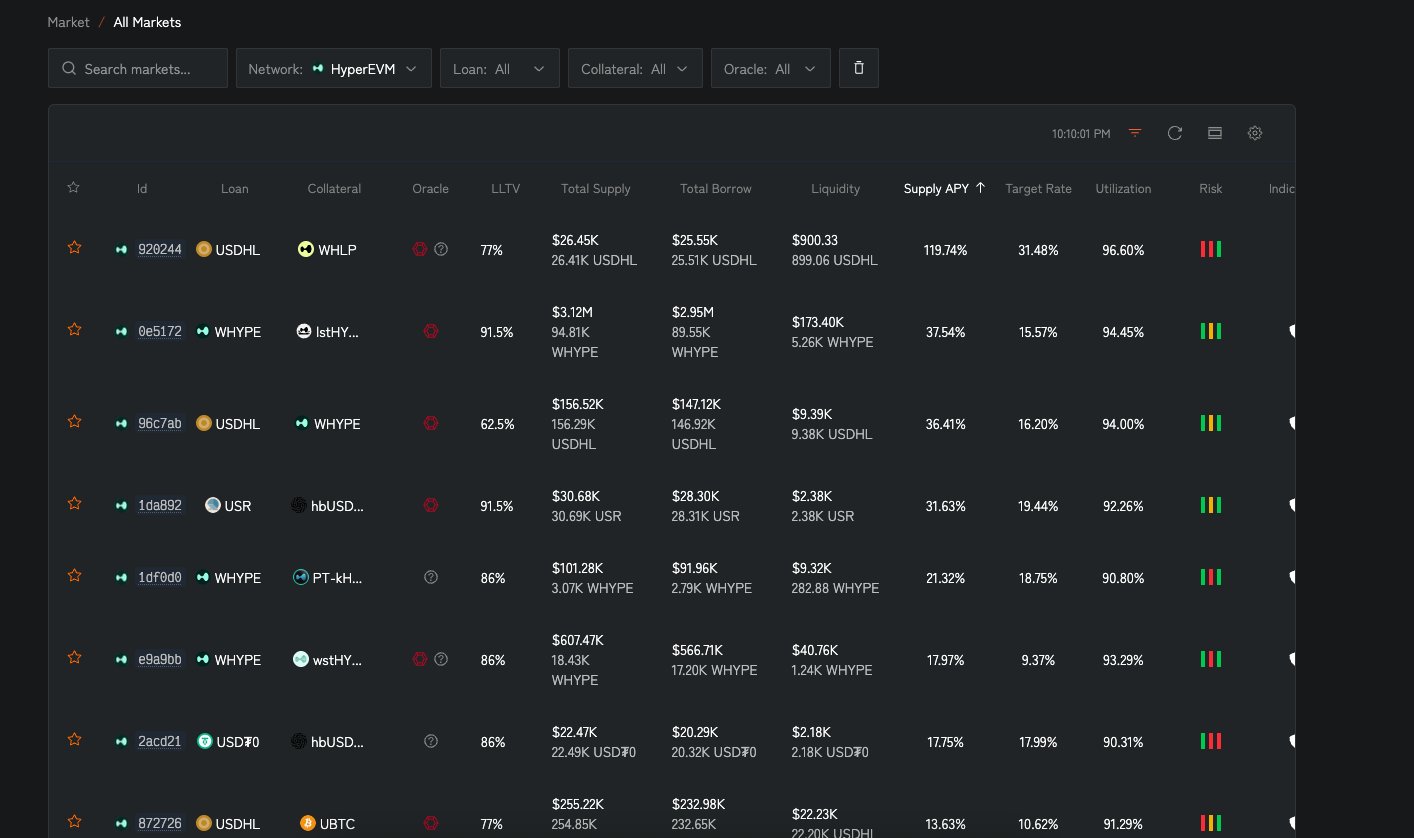Favorite the 1da892 USR market

click(73, 504)
